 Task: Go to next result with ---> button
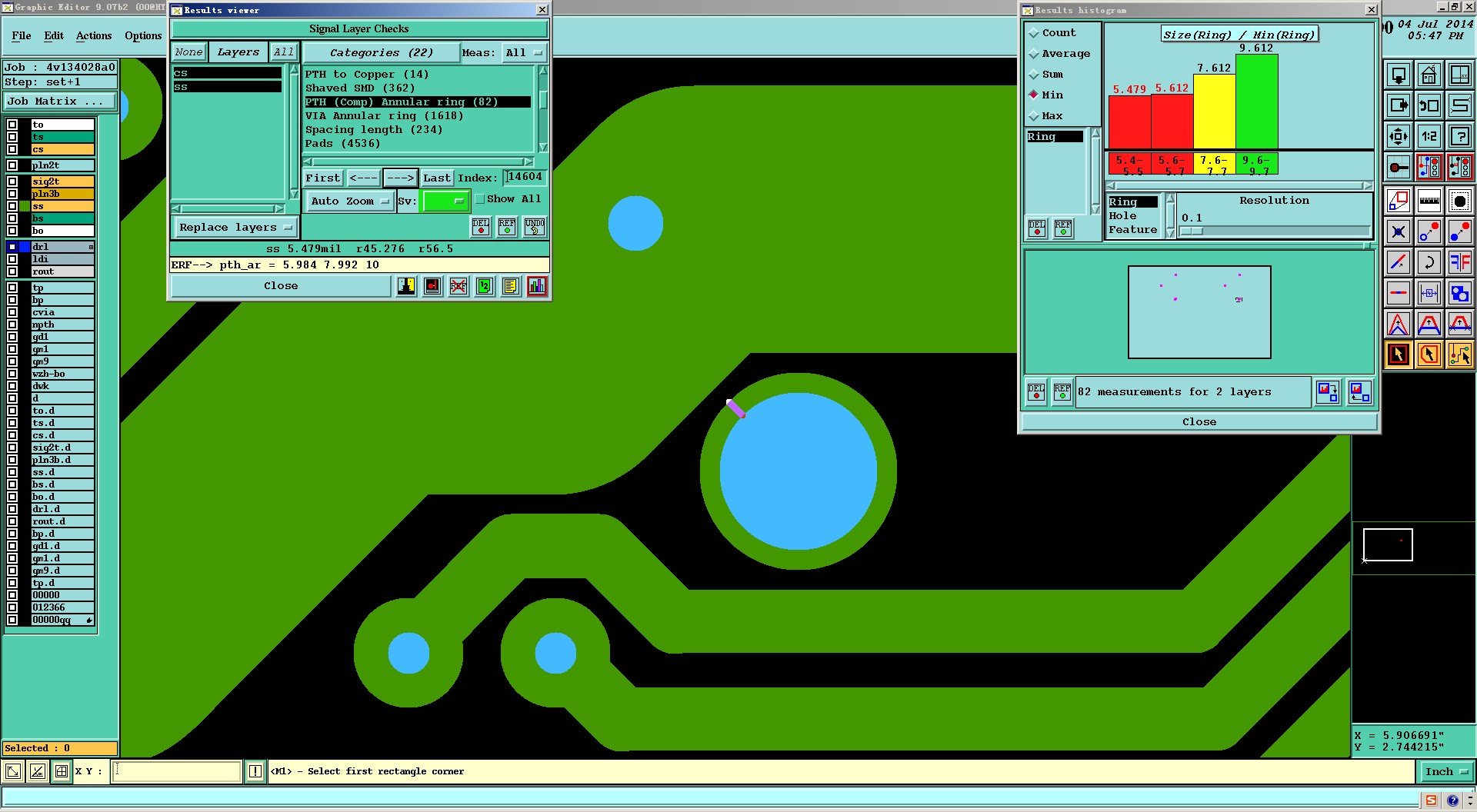pos(400,178)
